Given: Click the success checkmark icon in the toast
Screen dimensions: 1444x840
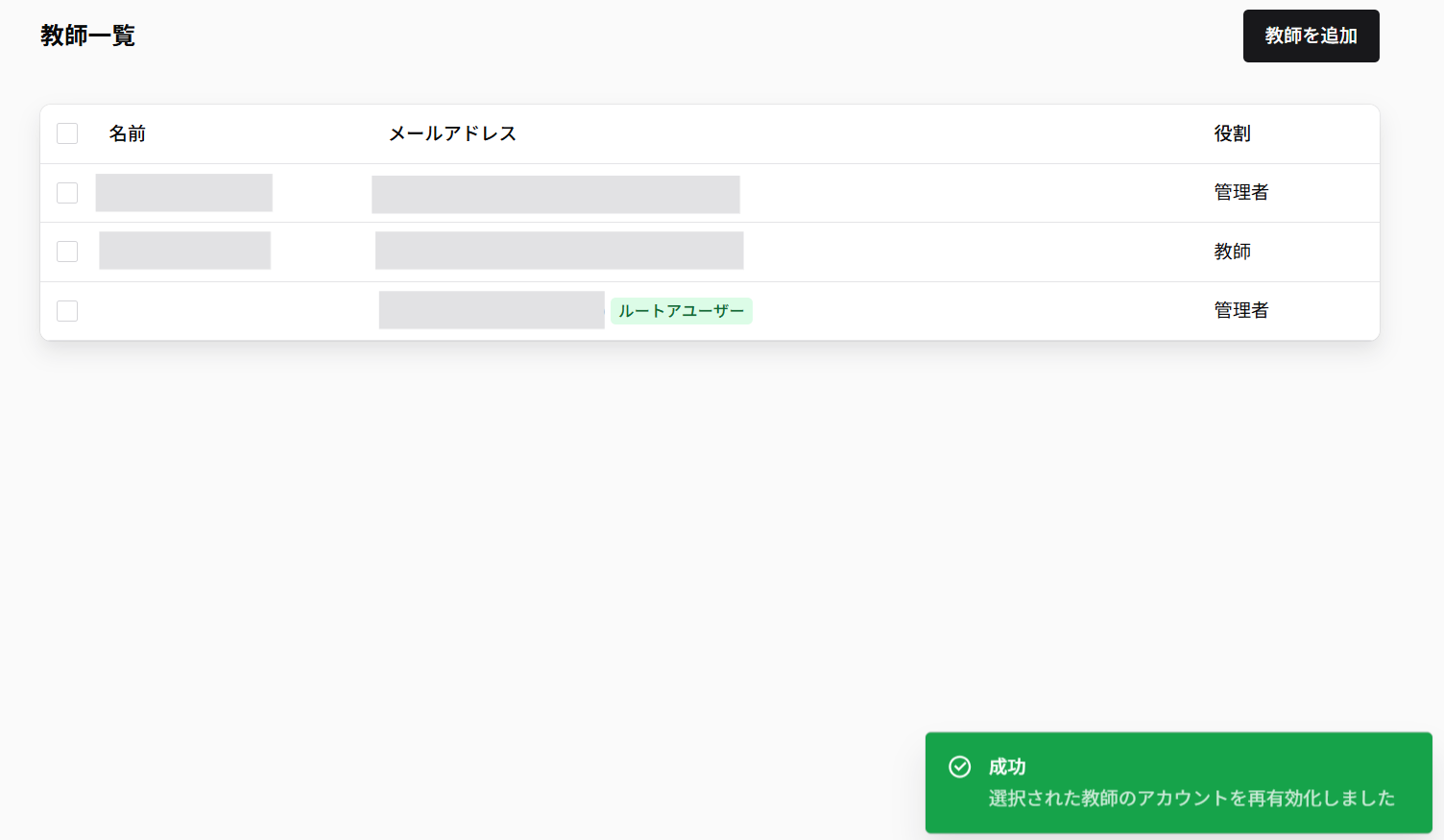Looking at the screenshot, I should 959,767.
